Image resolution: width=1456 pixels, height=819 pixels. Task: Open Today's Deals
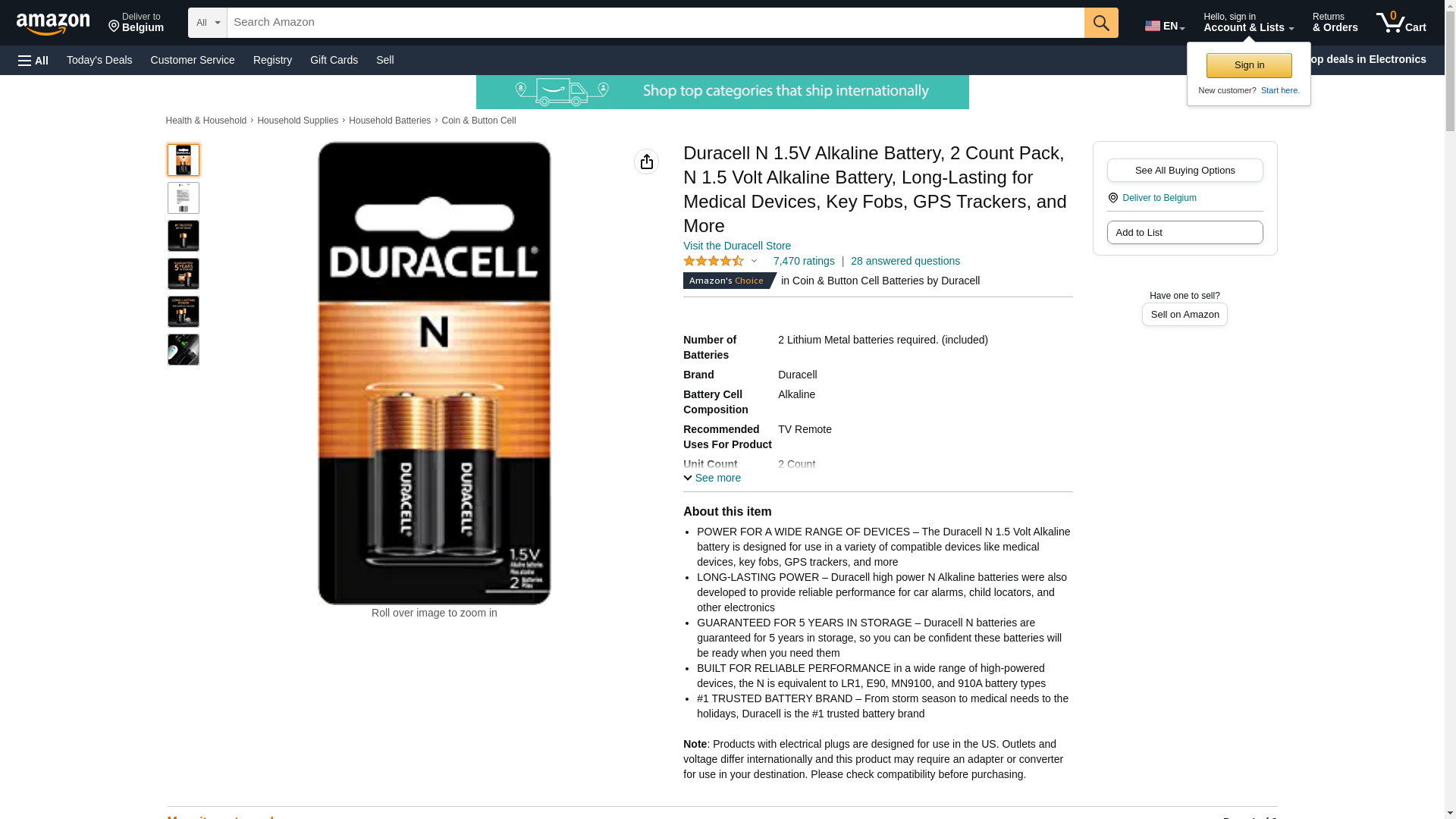(99, 60)
